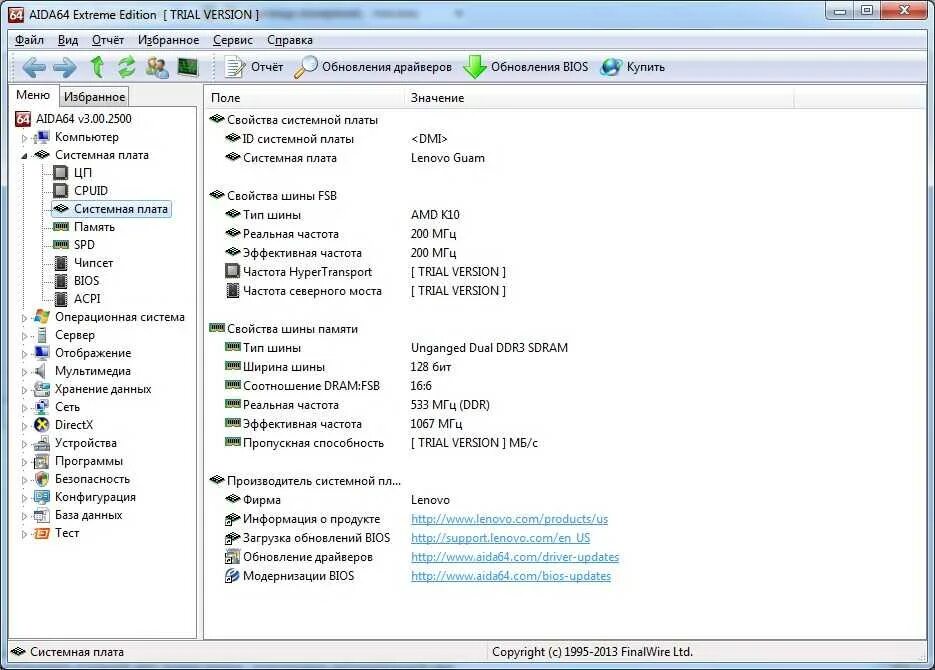The height and width of the screenshot is (670, 935).
Task: Click the Устройства devices icon
Action: tap(42, 443)
